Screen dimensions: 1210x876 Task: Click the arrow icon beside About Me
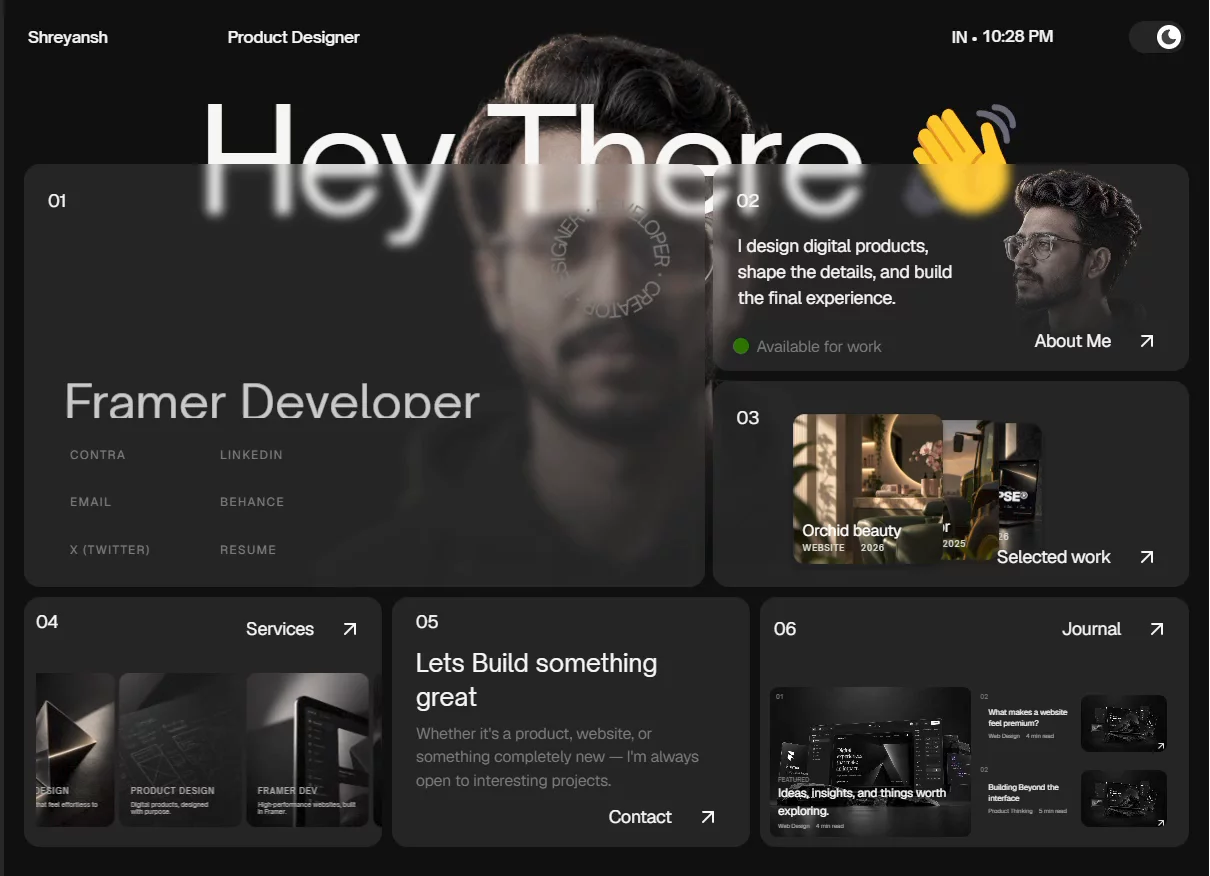pos(1147,341)
